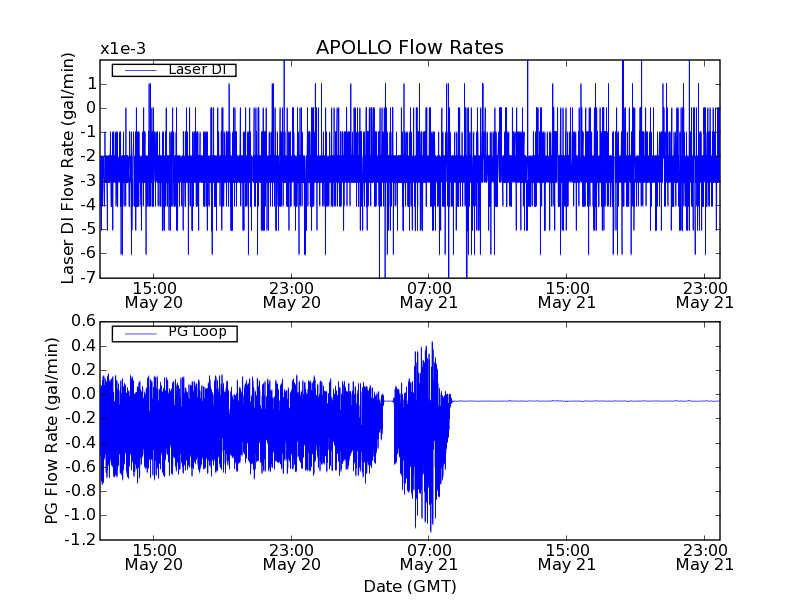800x600 pixels.
Task: Click the x1e-3 scale multiplier text
Action: [x=124, y=49]
